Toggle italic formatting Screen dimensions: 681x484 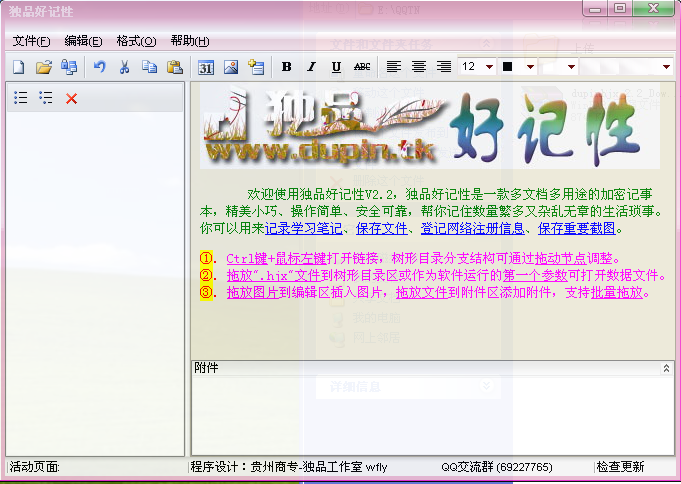coord(311,66)
